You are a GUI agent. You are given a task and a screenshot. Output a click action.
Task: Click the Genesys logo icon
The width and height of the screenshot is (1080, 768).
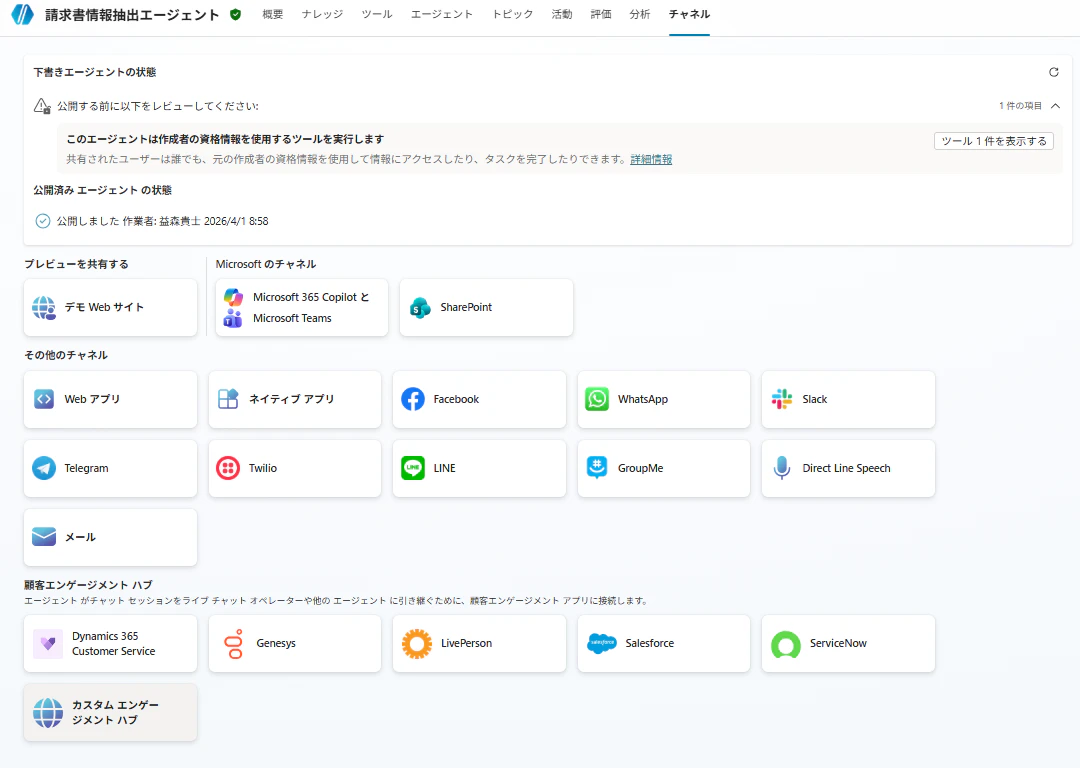(233, 644)
